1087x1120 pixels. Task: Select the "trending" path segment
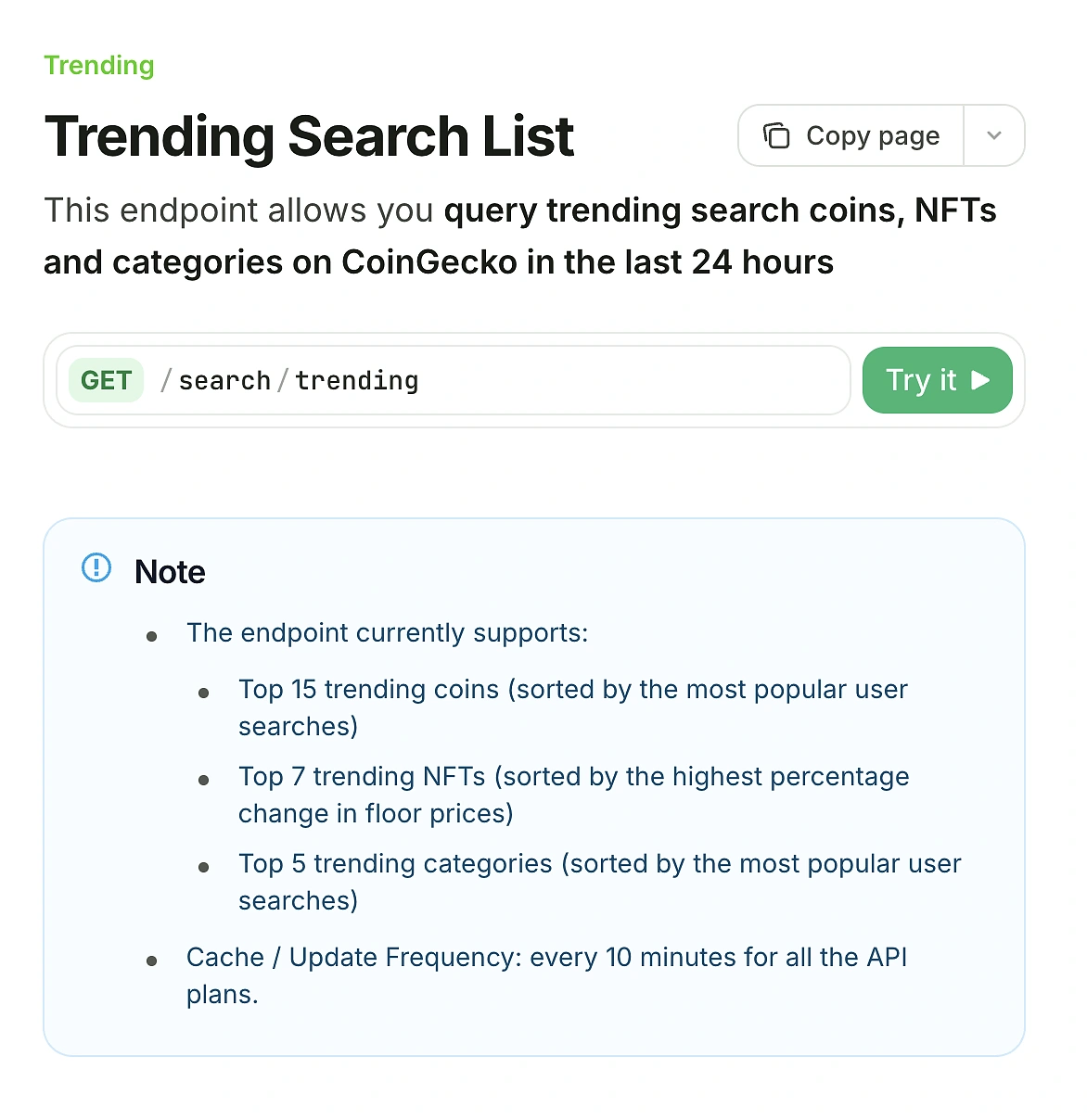(357, 380)
